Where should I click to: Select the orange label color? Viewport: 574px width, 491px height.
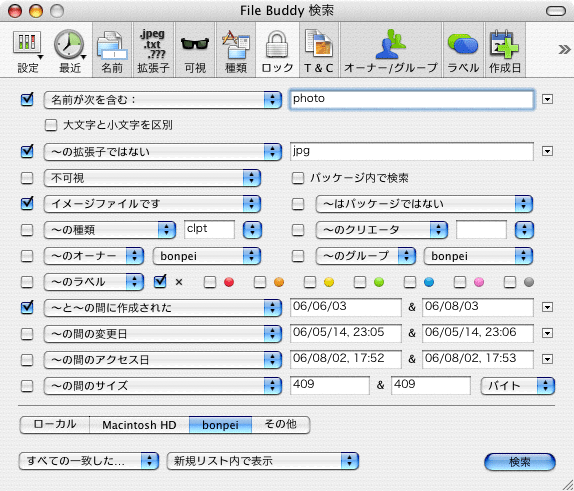260,282
